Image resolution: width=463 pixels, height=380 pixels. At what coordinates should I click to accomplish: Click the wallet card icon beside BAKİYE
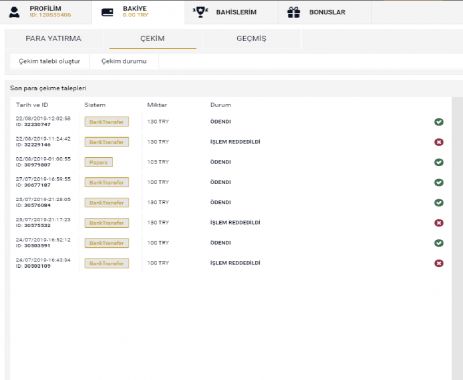pyautogui.click(x=107, y=12)
